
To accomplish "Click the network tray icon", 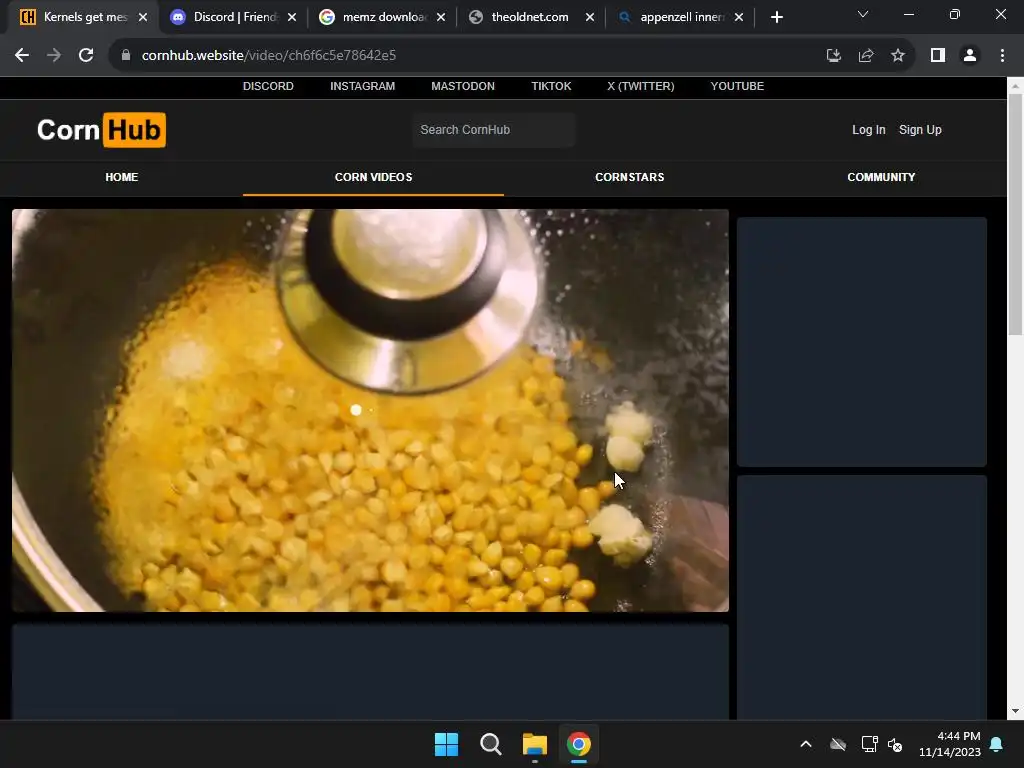I will tap(869, 744).
